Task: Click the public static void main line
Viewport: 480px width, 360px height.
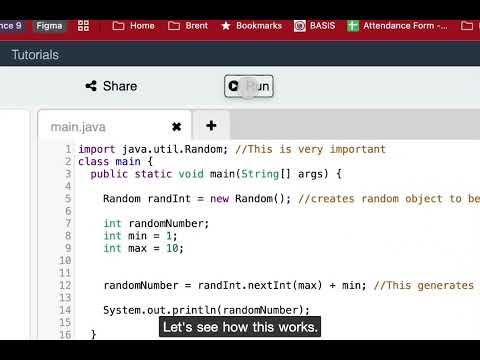Action: pos(216,174)
